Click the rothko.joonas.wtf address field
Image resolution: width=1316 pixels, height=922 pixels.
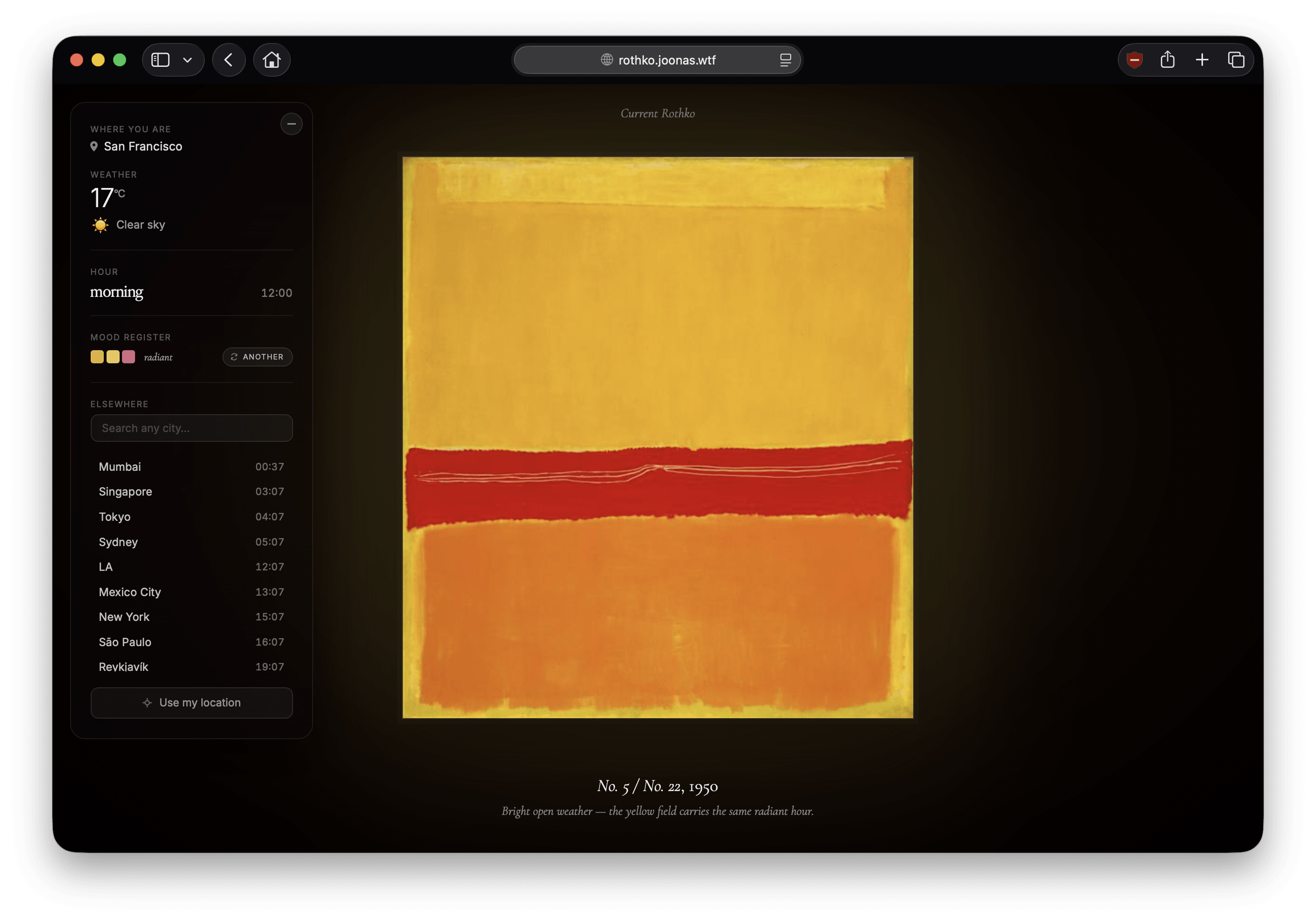tap(658, 60)
